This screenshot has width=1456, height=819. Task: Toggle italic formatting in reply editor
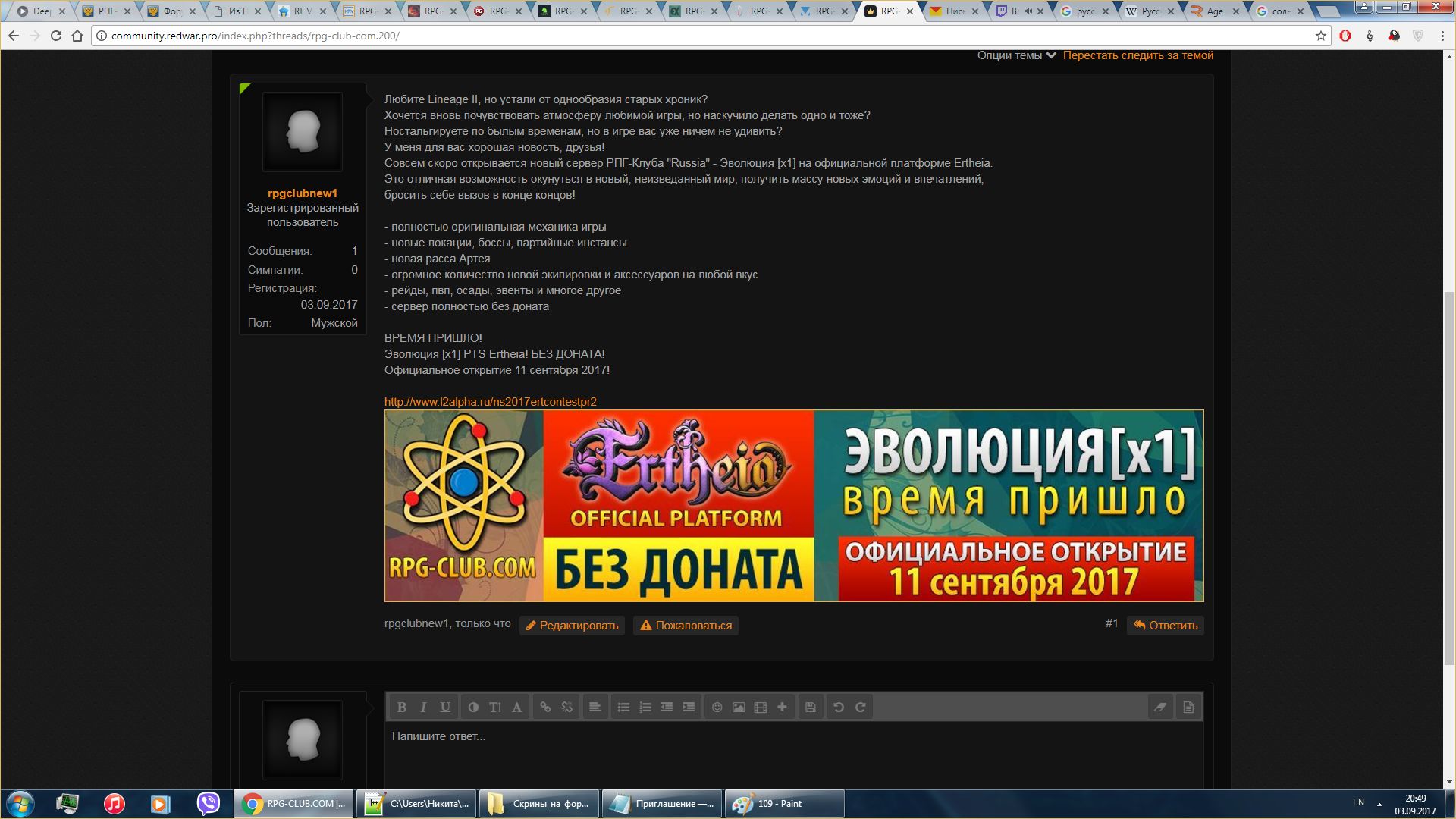point(423,707)
